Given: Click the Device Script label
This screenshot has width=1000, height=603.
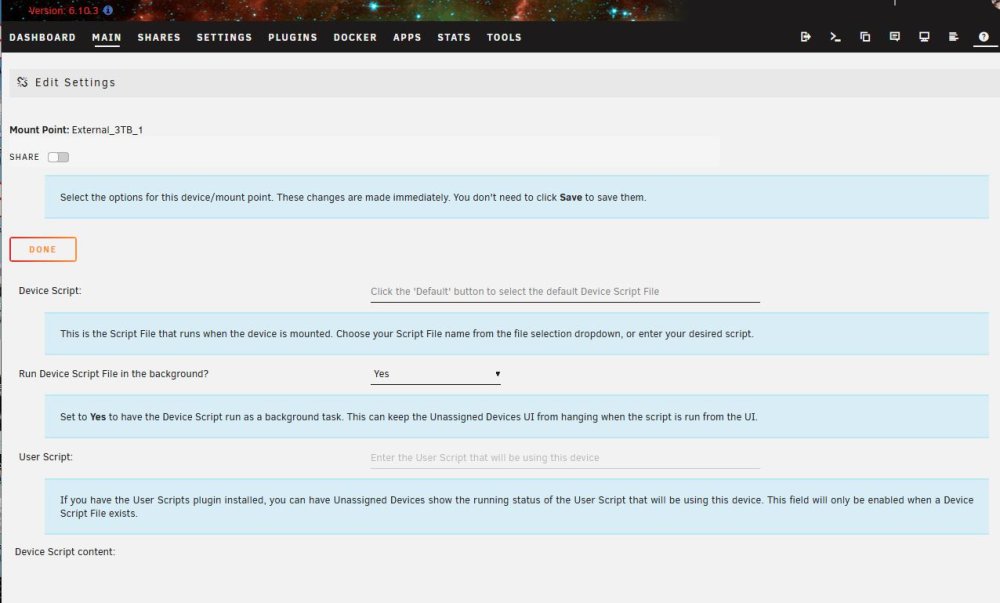Looking at the screenshot, I should pos(50,291).
